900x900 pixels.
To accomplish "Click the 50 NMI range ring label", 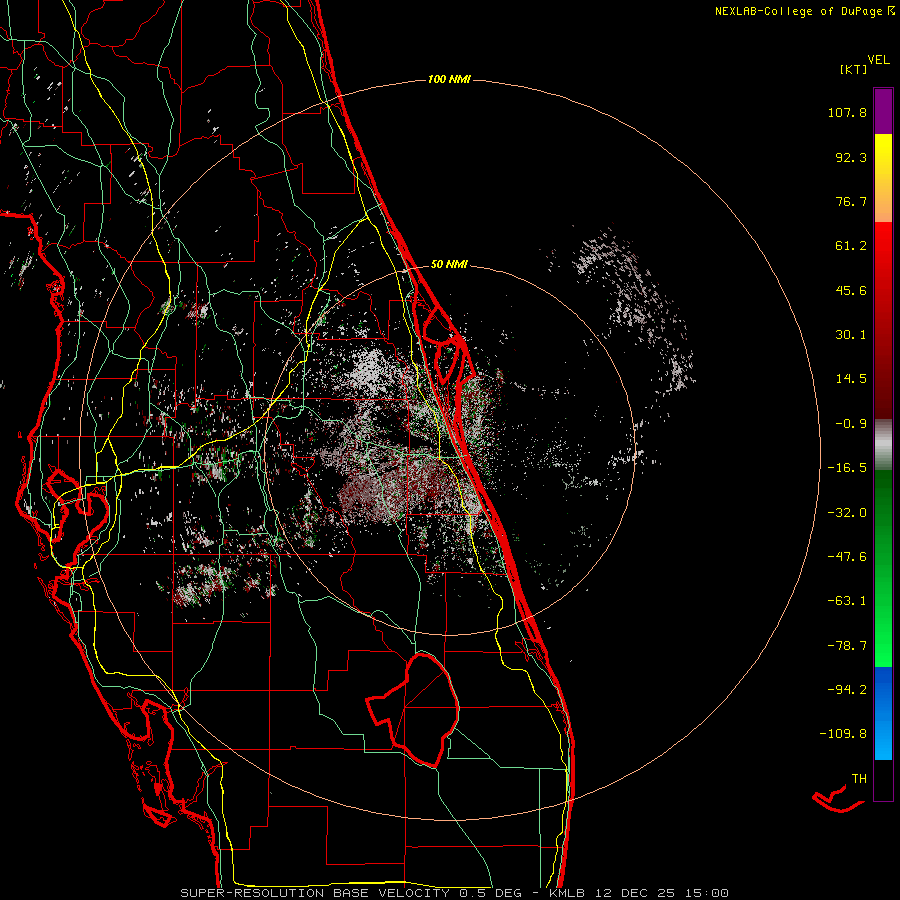I will tap(449, 264).
